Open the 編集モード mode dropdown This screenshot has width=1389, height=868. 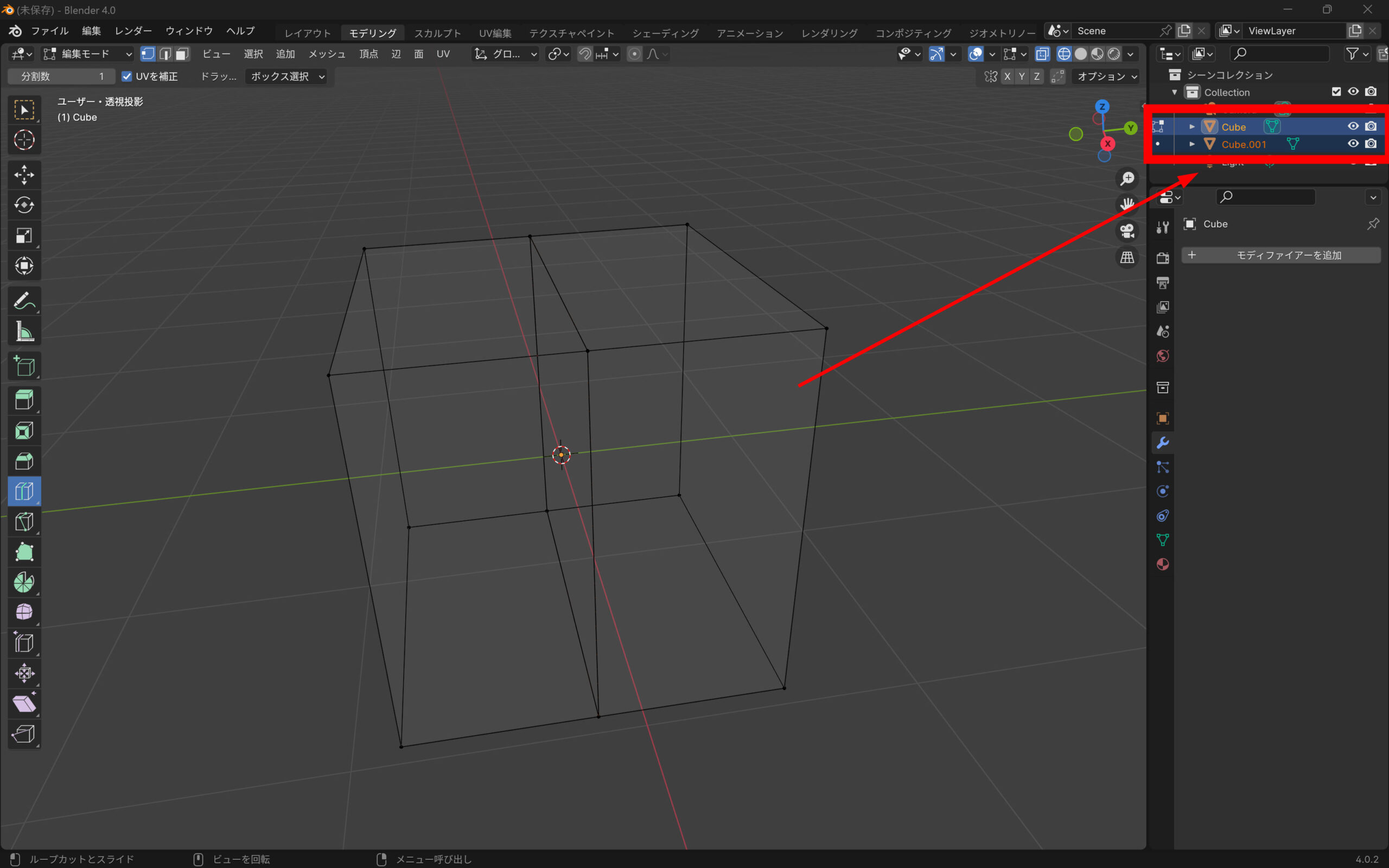(x=88, y=54)
